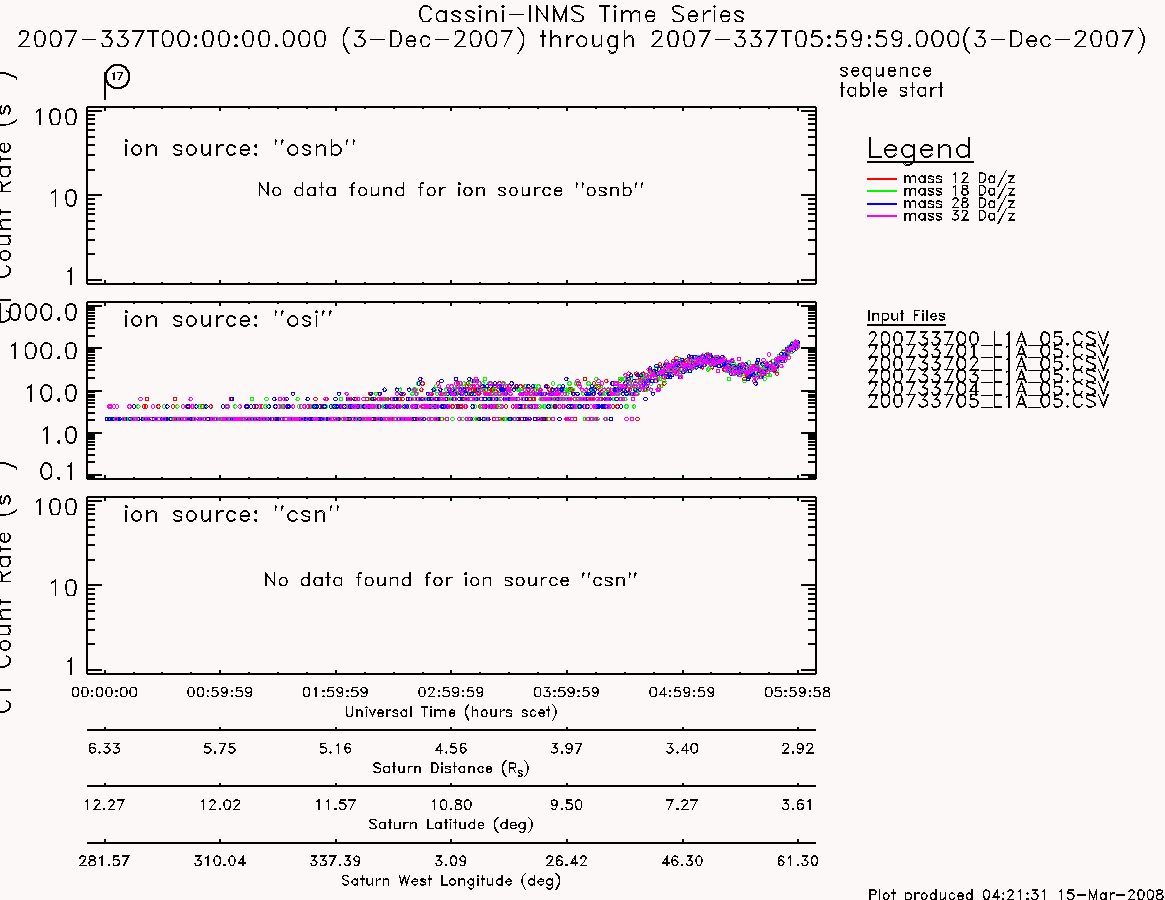Click the 00:59:59 time axis label
The width and height of the screenshot is (1165, 900).
219,692
